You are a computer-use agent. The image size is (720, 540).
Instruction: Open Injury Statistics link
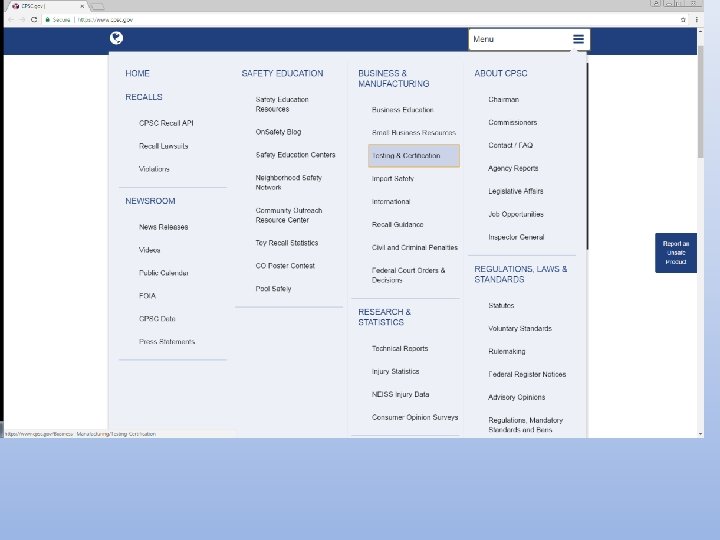click(395, 371)
